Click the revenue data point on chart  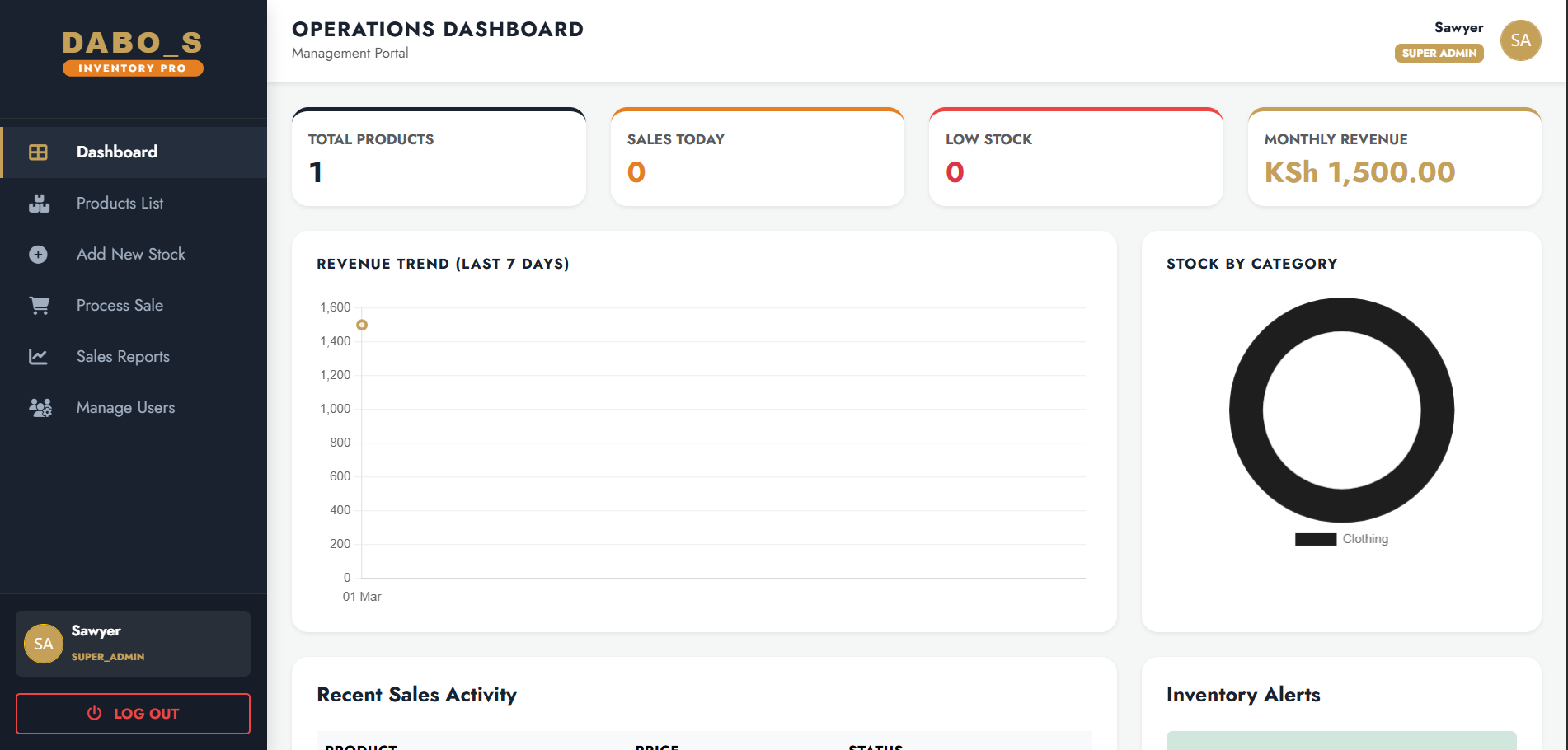(362, 325)
